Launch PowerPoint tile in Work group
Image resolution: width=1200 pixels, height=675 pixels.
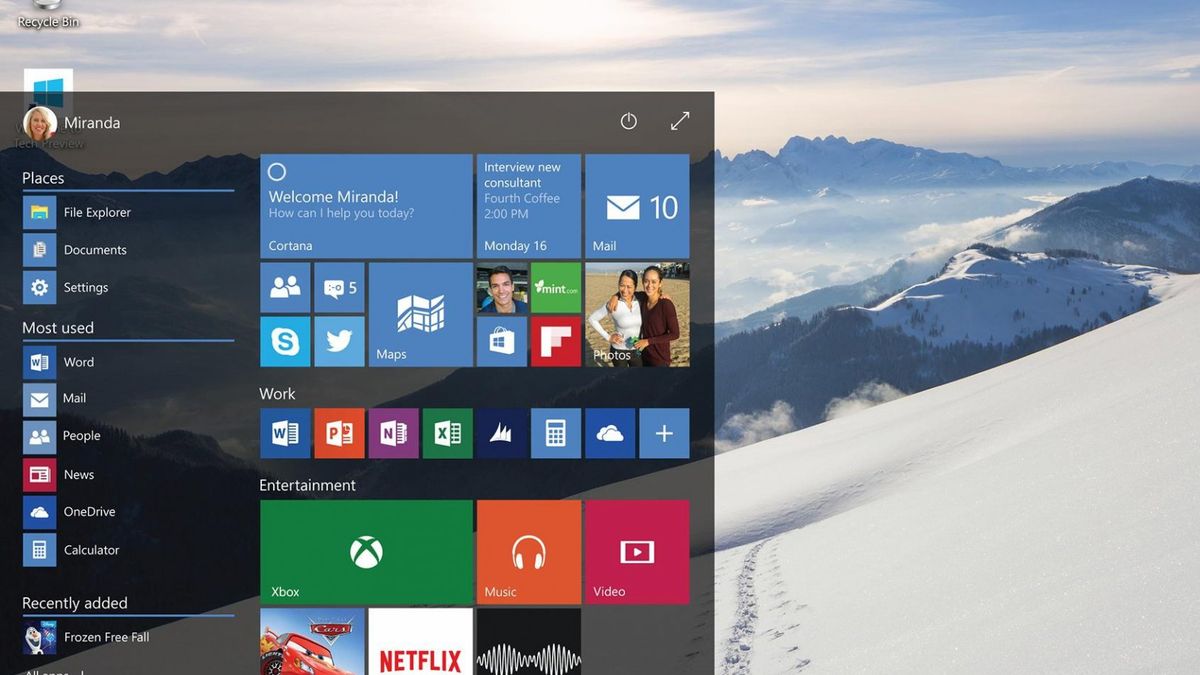(339, 433)
